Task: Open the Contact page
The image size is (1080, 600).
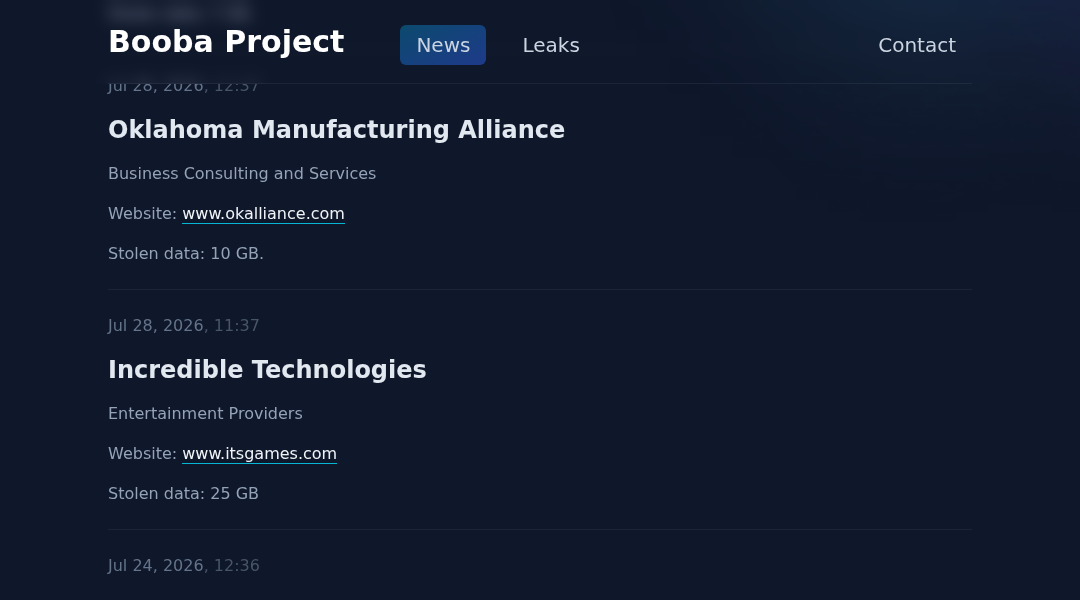Action: pos(917,45)
